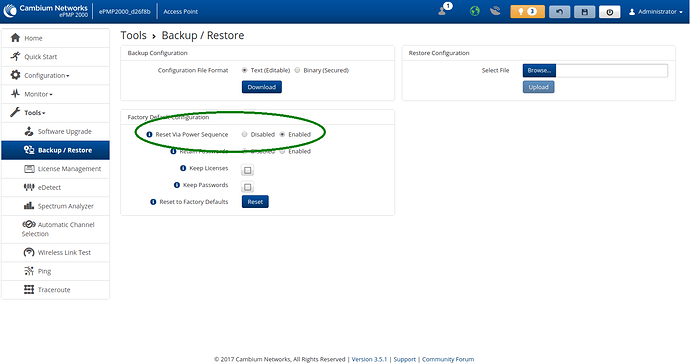Click the Spectrum Analyzer bars icon
690x364 pixels.
(x=29, y=206)
